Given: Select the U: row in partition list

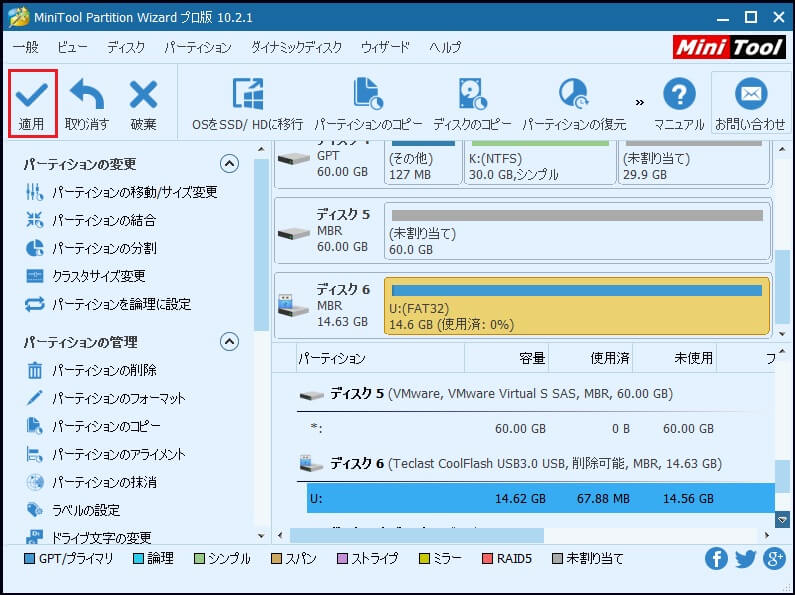Looking at the screenshot, I should coord(540,498).
